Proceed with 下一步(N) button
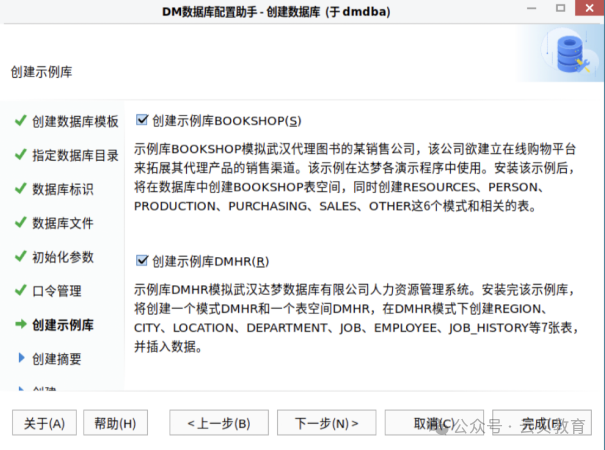This screenshot has height=450, width=605. pyautogui.click(x=326, y=423)
